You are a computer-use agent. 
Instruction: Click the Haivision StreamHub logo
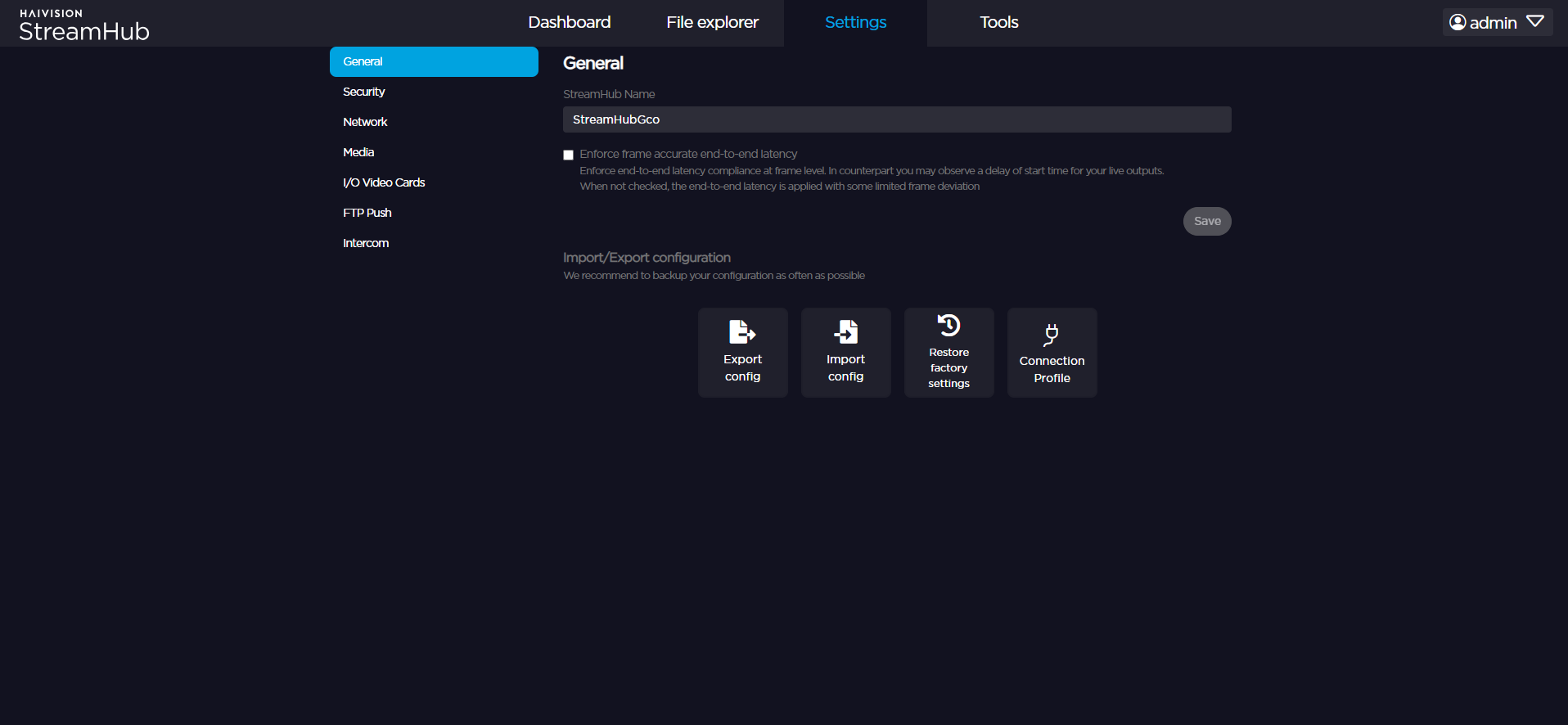pos(84,25)
